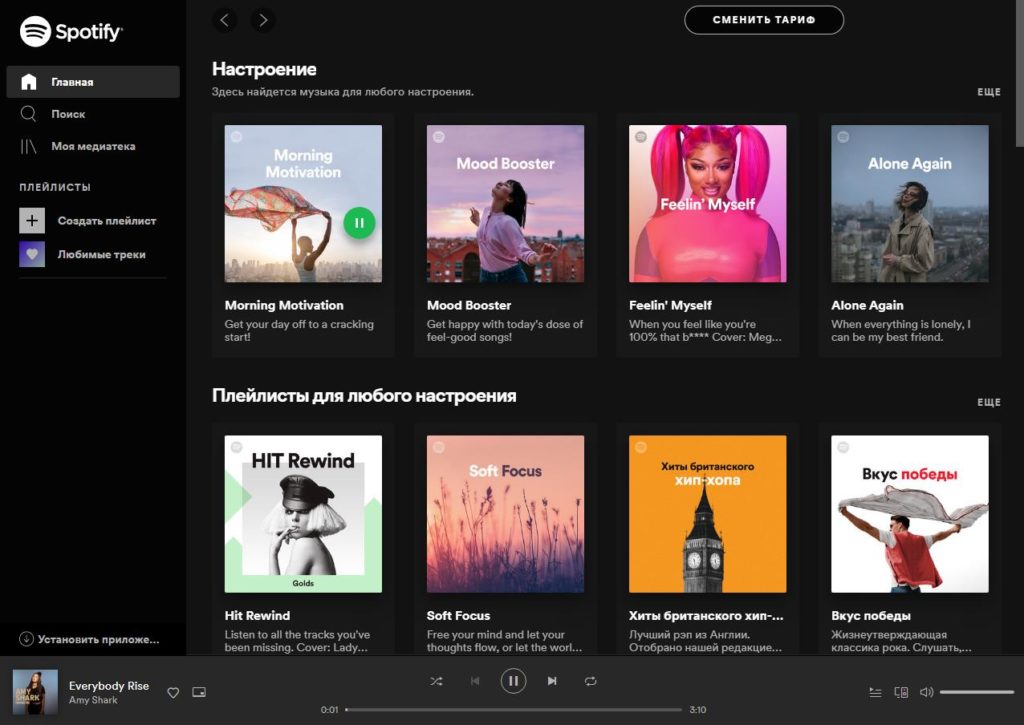Image resolution: width=1024 pixels, height=725 pixels.
Task: Open Хиты британского хип-хопа cover
Action: (x=707, y=514)
